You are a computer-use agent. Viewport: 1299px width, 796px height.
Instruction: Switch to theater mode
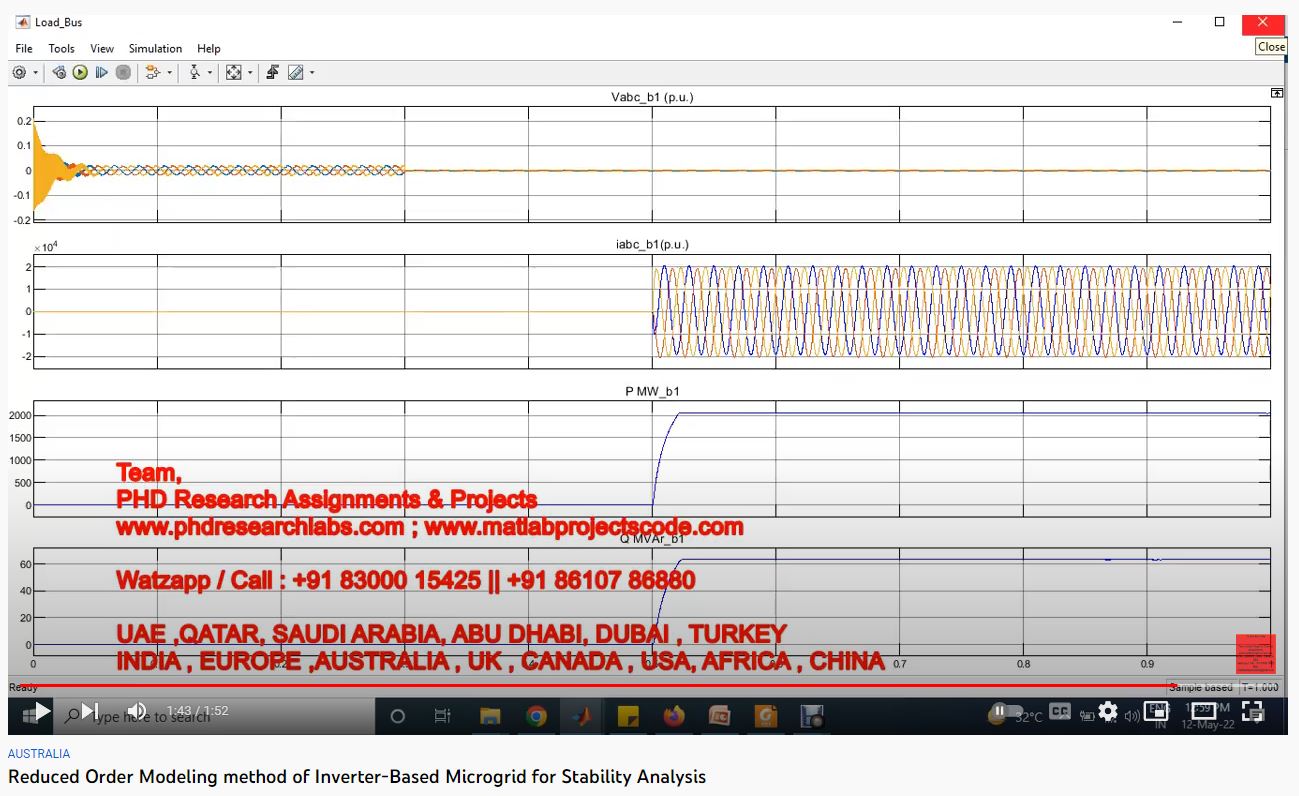(x=1204, y=711)
